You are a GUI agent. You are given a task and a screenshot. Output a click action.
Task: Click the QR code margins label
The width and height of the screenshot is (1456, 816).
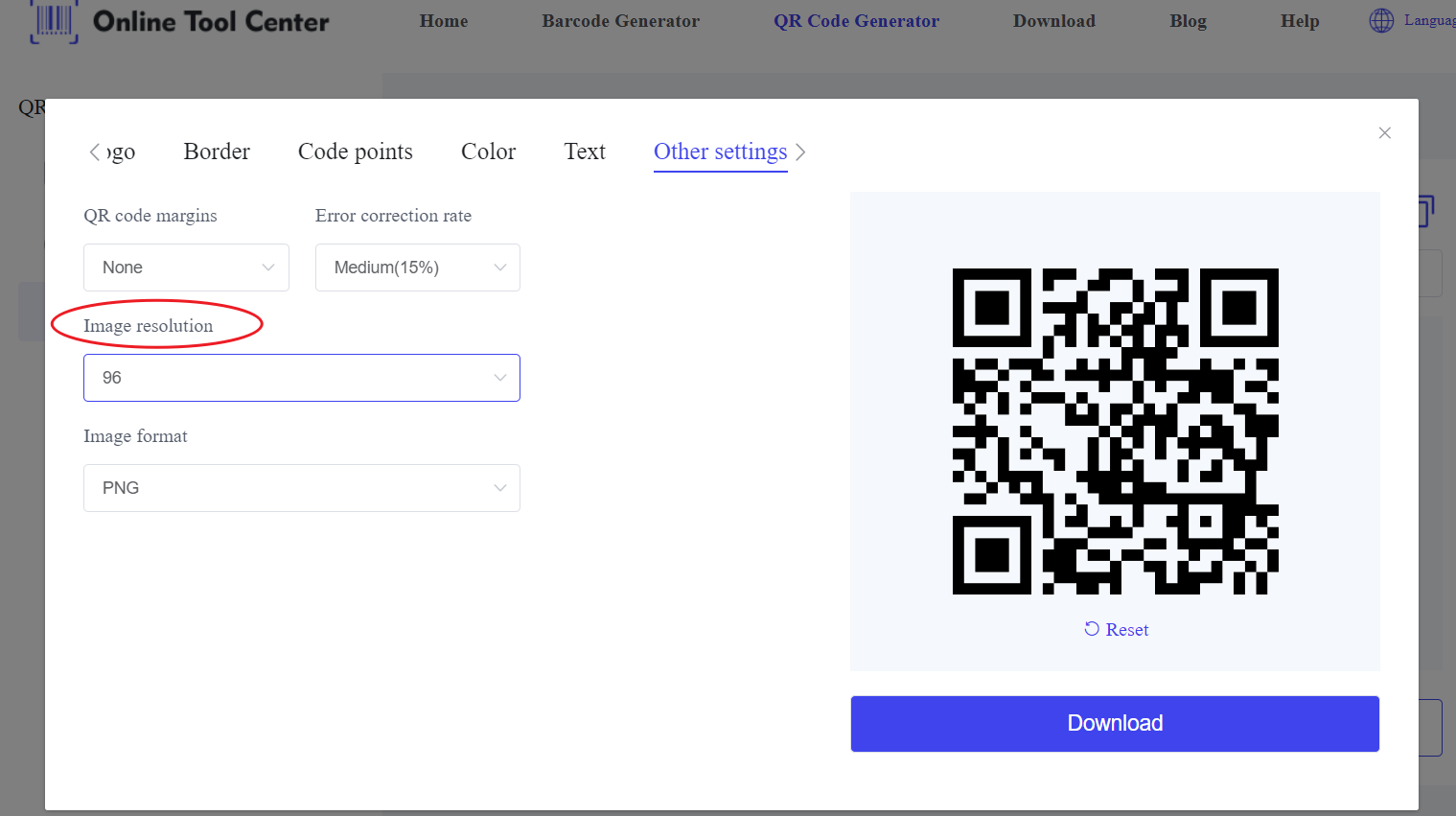coord(150,216)
